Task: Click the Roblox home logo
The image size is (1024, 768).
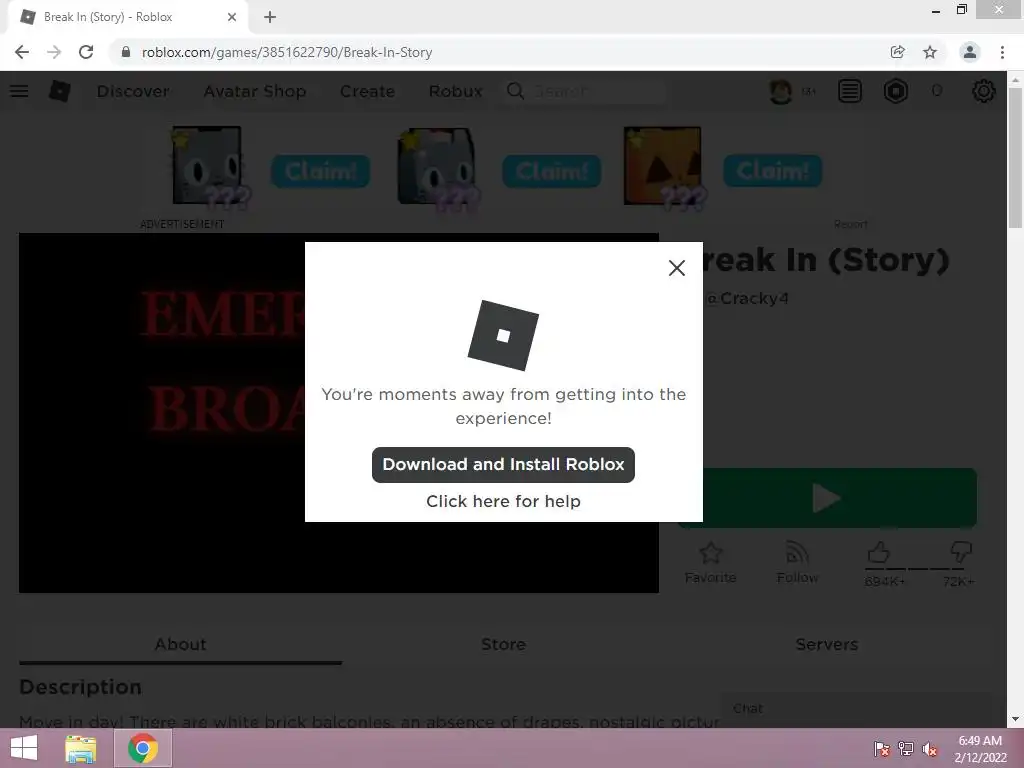Action: (x=59, y=91)
